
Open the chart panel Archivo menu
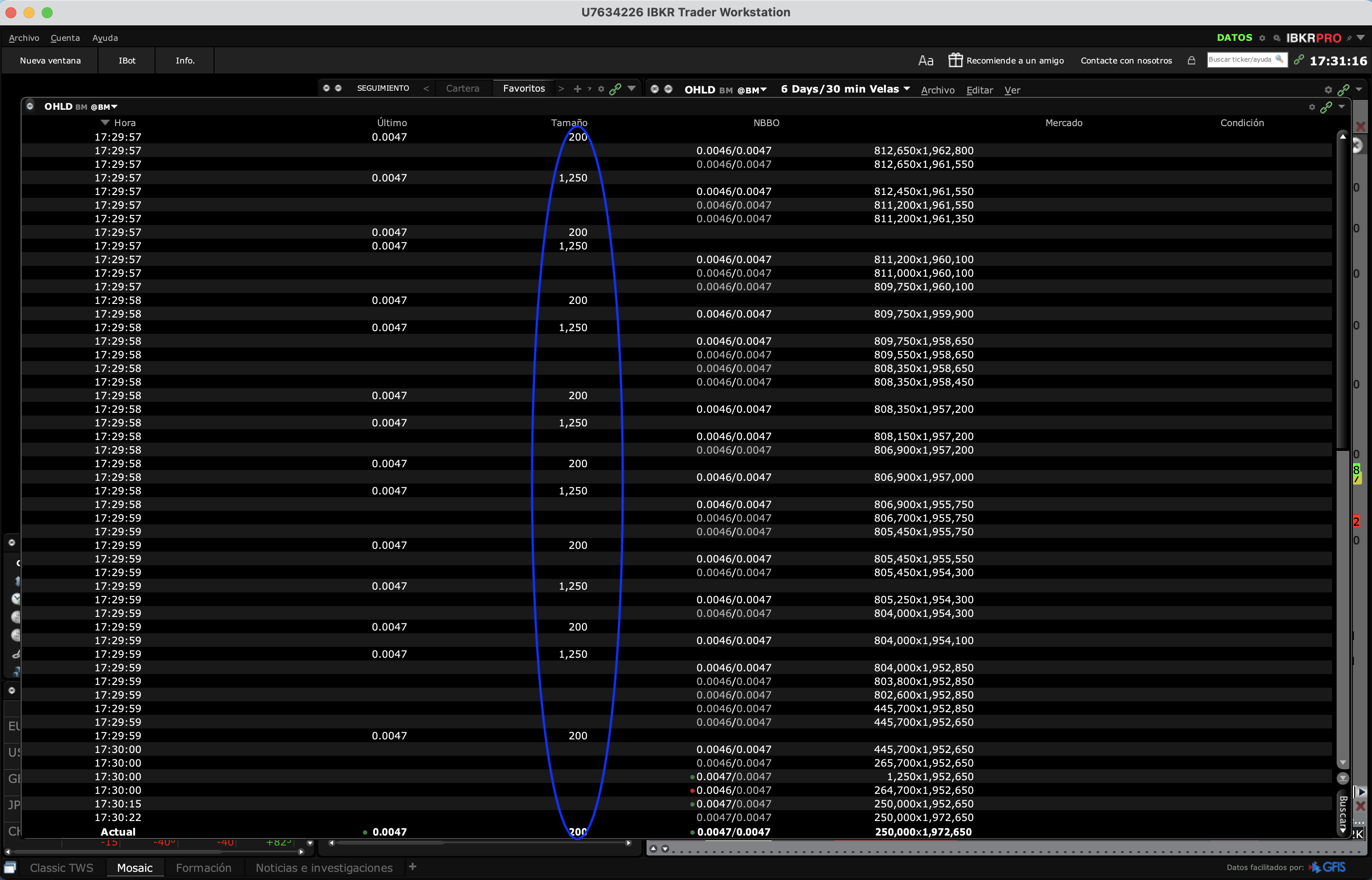coord(938,90)
